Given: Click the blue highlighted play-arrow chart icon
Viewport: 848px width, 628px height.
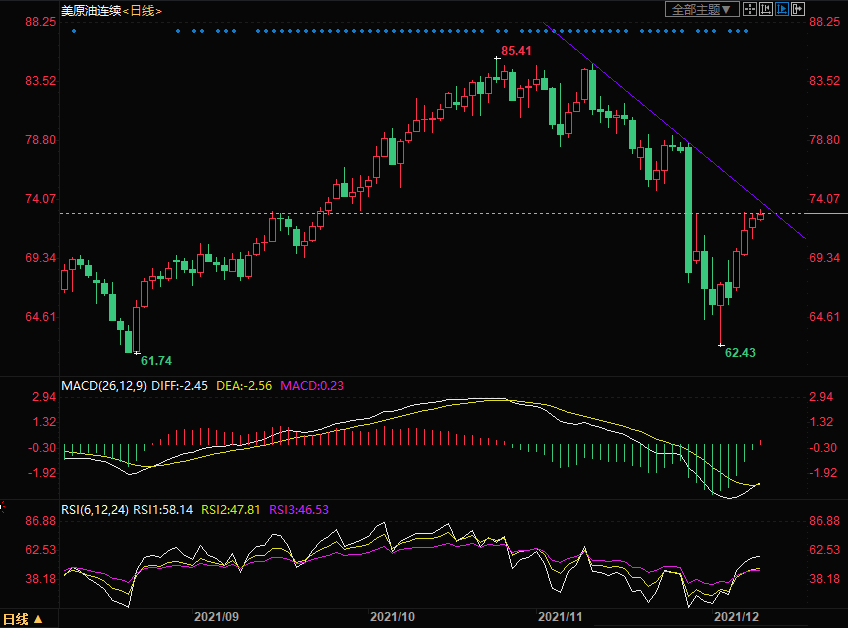Looking at the screenshot, I should pyautogui.click(x=782, y=9).
